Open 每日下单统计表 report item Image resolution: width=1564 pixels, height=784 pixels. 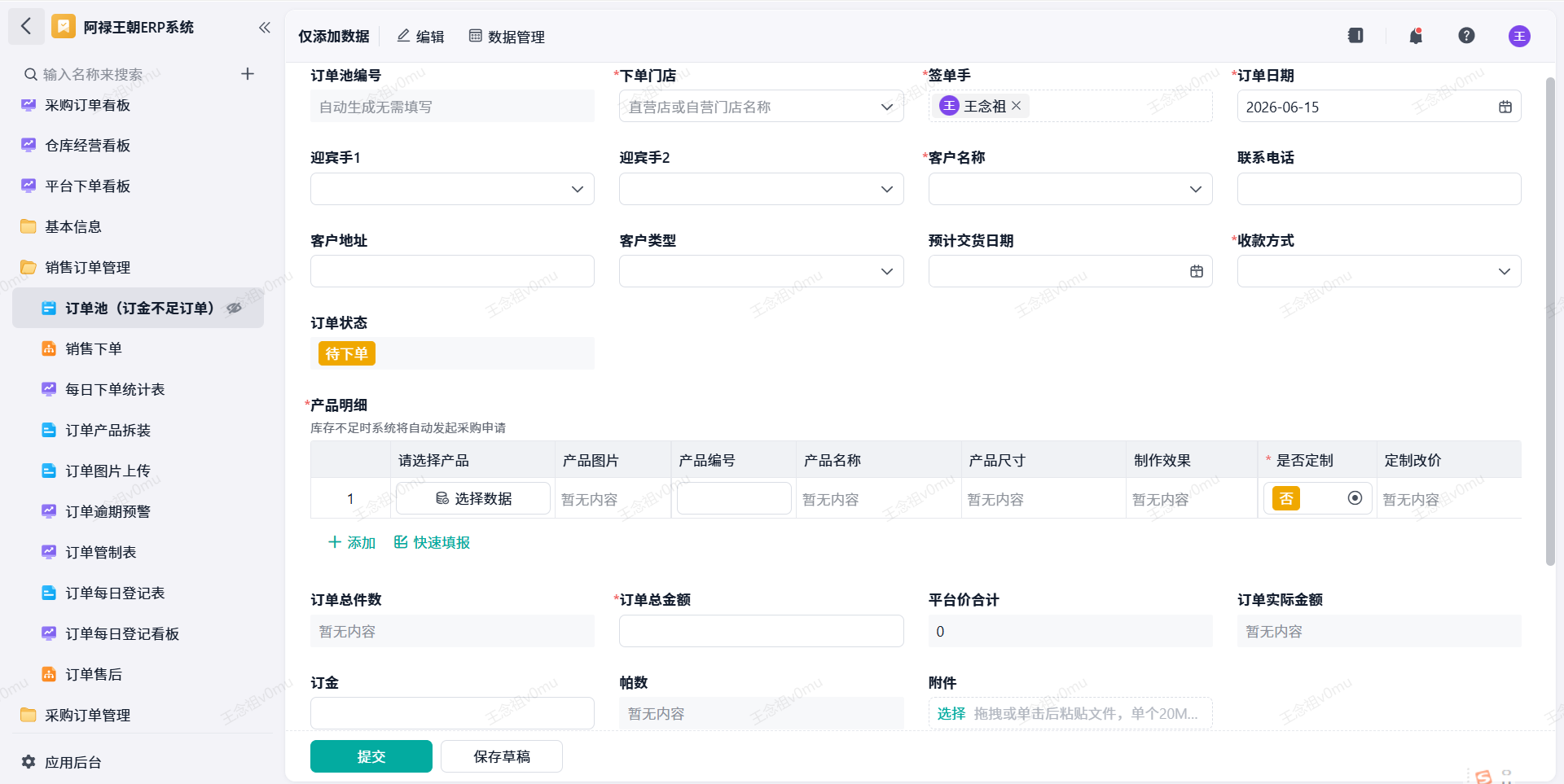tap(115, 389)
